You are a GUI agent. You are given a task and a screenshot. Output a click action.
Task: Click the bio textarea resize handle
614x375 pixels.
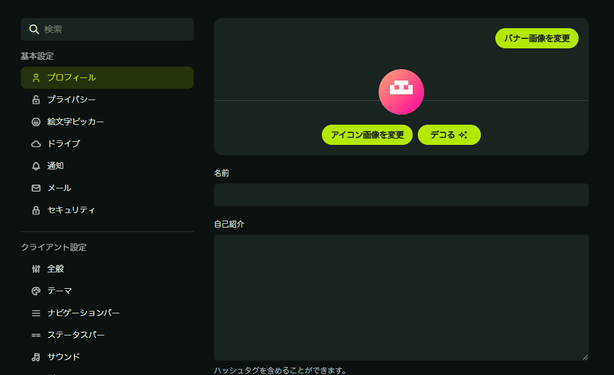[585, 357]
